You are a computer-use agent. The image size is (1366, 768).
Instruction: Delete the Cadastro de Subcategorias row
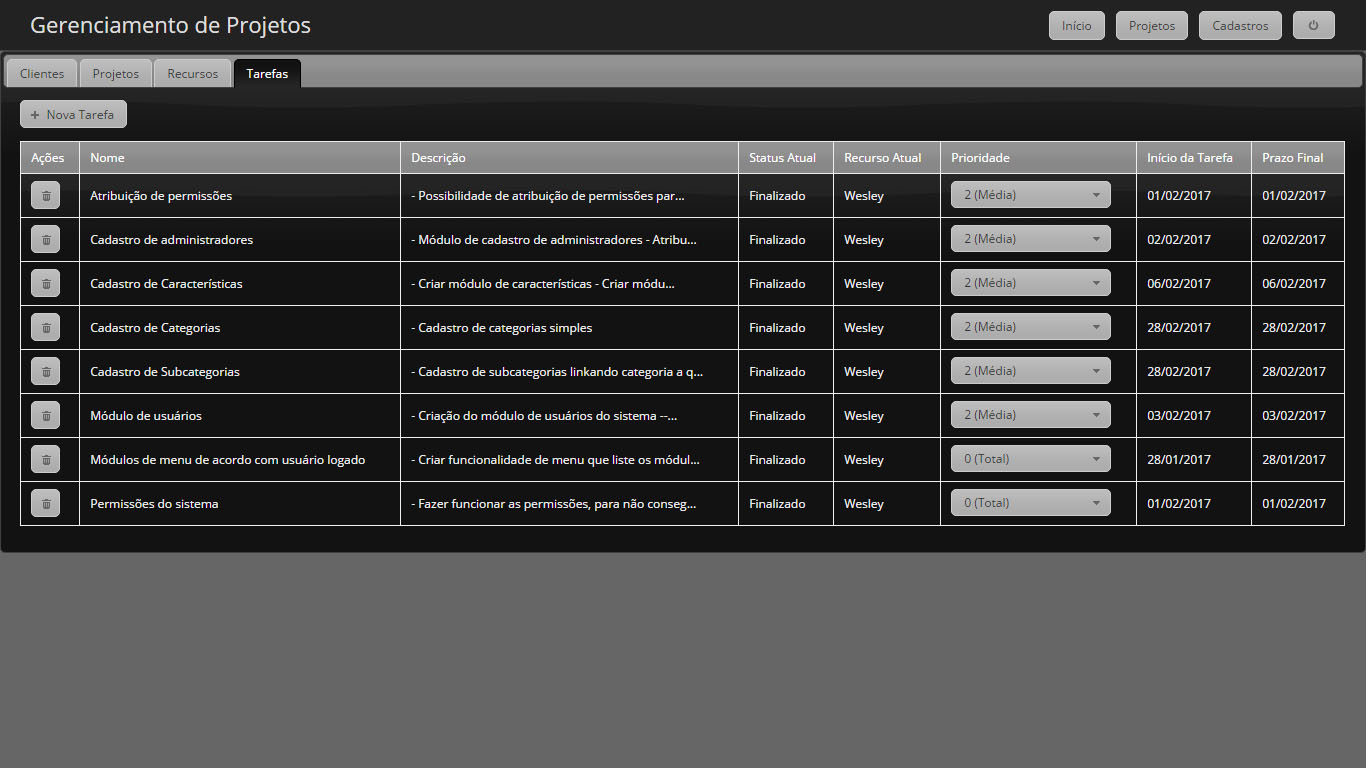coord(46,372)
